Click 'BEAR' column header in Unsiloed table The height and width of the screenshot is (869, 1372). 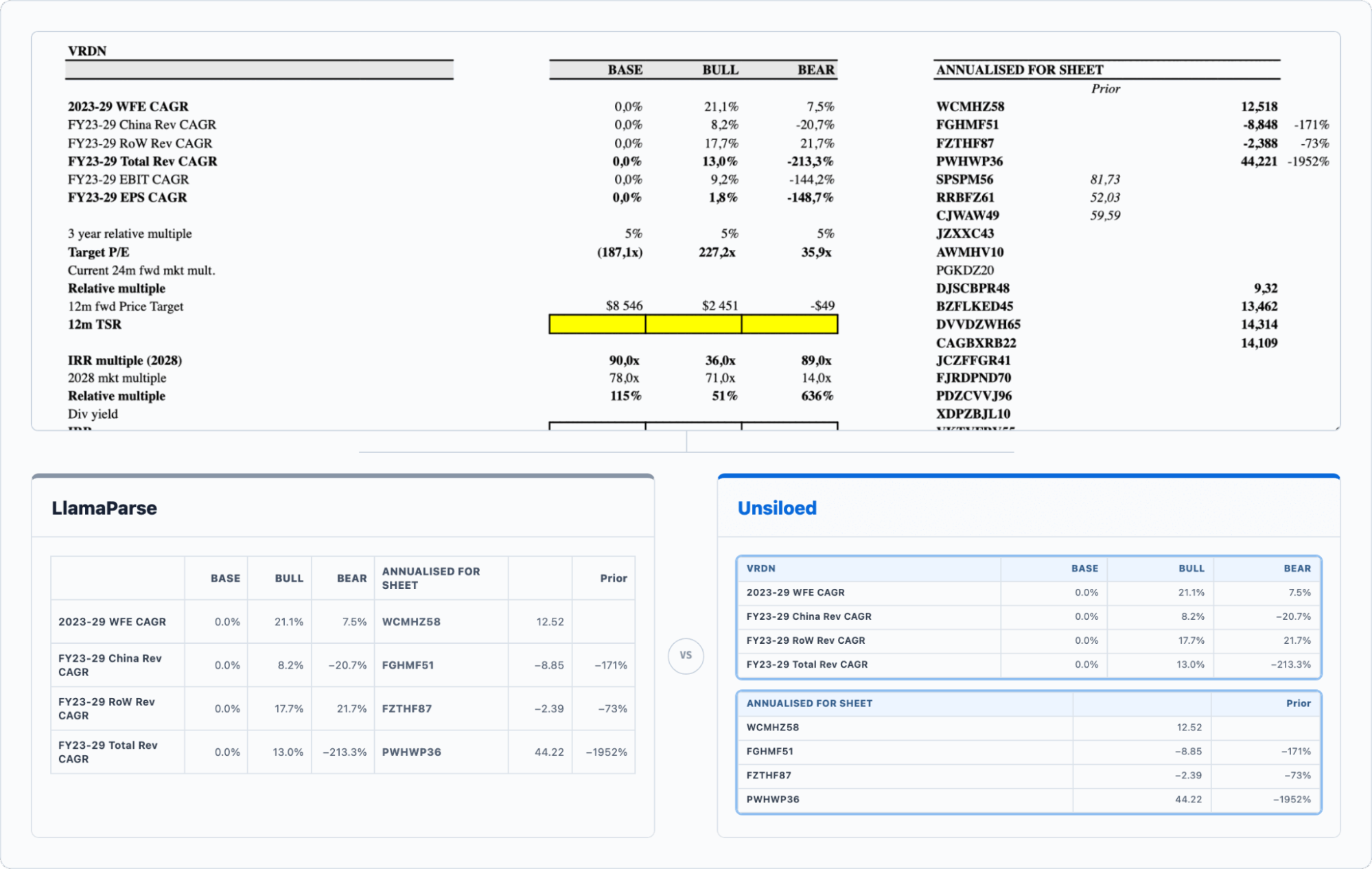(x=1297, y=568)
